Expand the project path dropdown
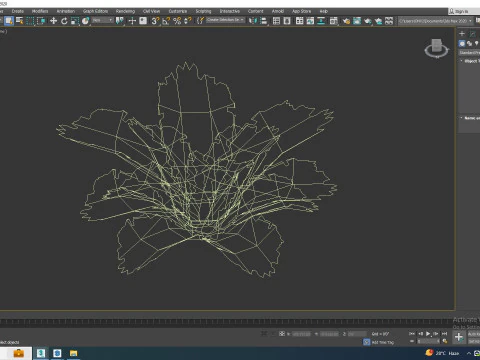This screenshot has width=480, height=360. pyautogui.click(x=436, y=21)
